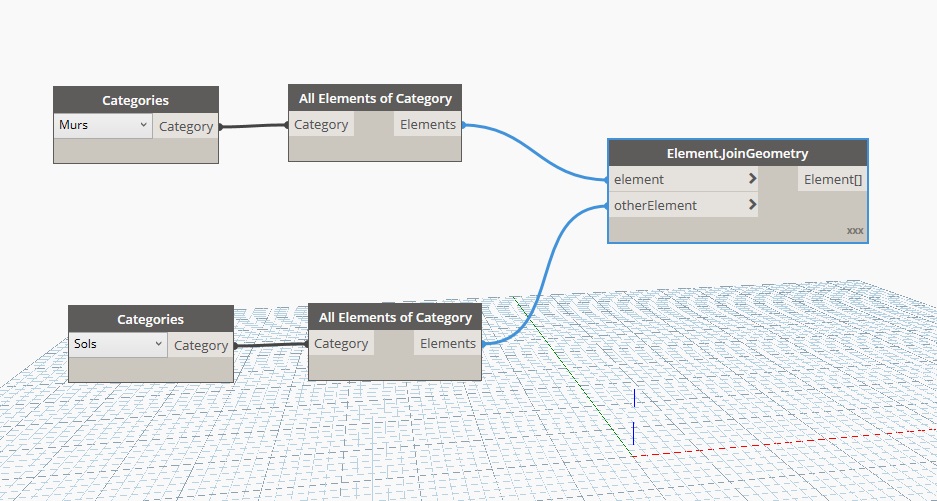Select the Categories node header above Murs
The image size is (937, 501).
135,100
